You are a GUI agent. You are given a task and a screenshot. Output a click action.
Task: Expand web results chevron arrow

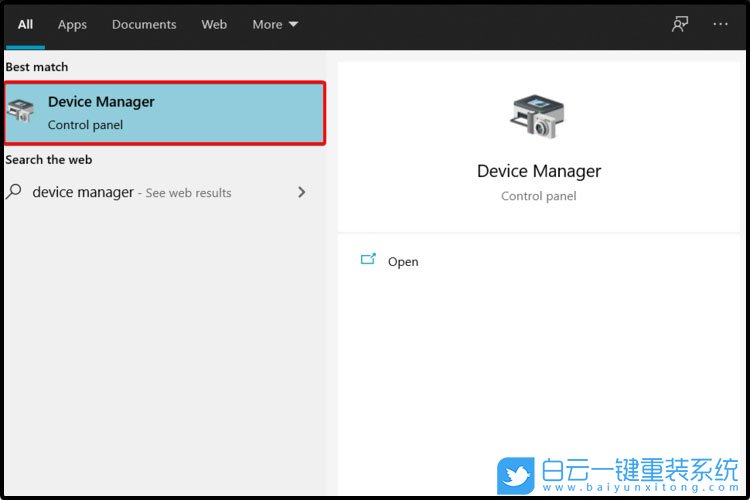click(301, 192)
